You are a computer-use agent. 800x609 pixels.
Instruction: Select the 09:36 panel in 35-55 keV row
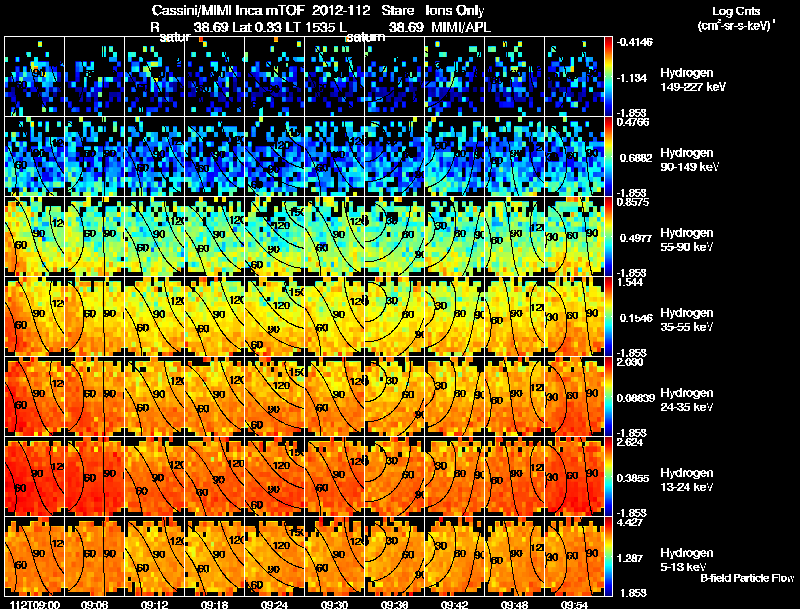[x=394, y=316]
